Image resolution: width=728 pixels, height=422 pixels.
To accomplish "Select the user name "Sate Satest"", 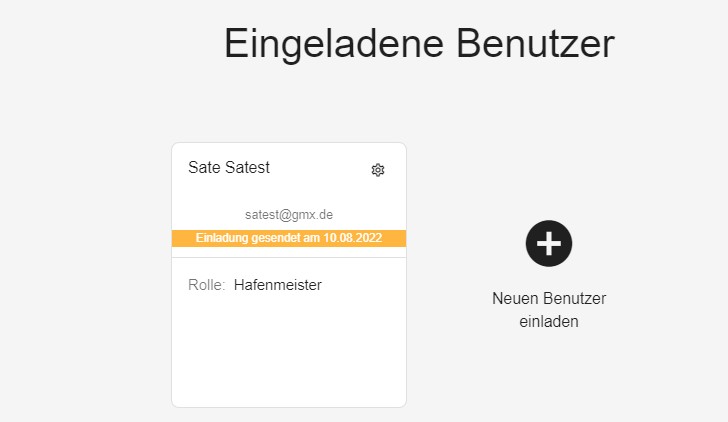I will 229,167.
